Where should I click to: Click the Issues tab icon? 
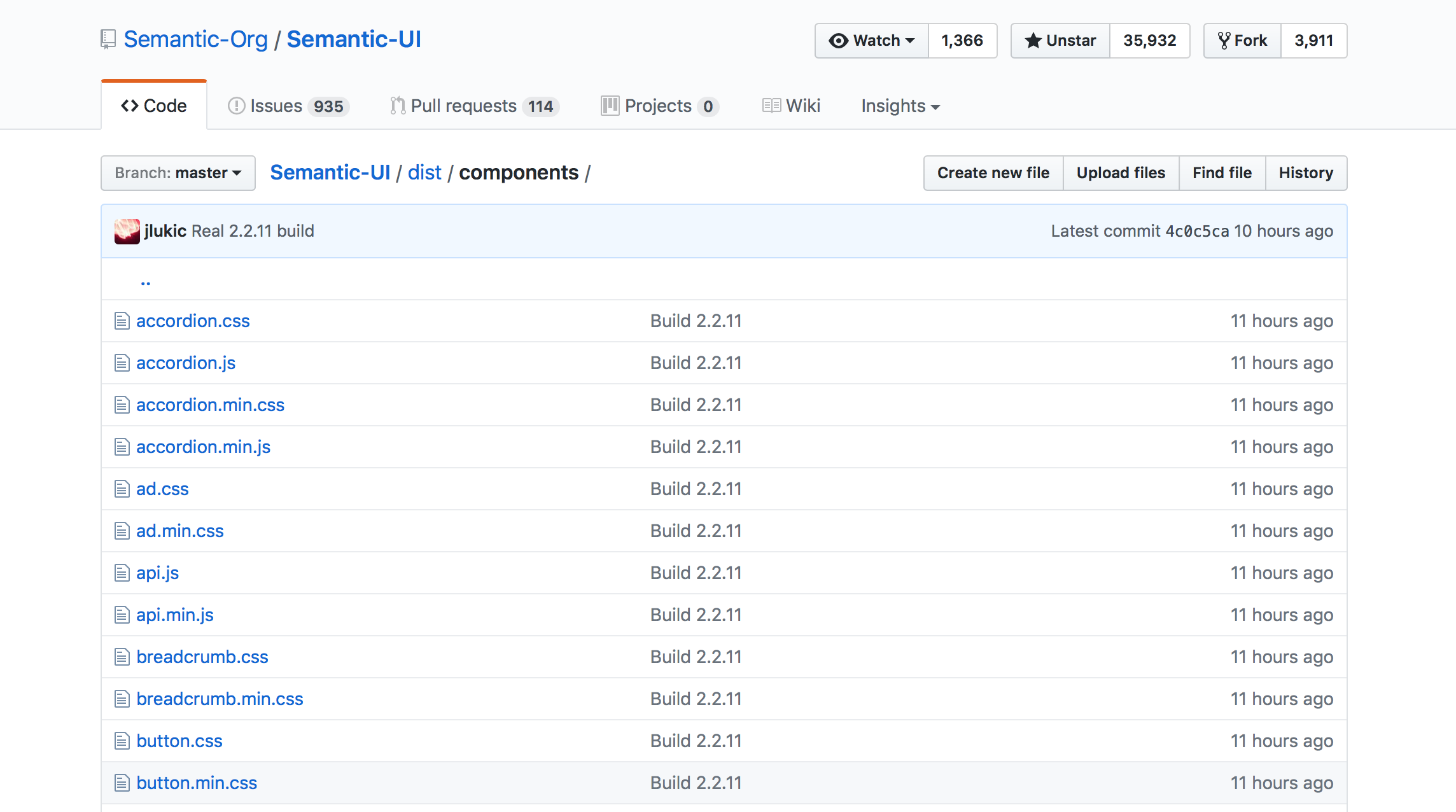tap(236, 106)
